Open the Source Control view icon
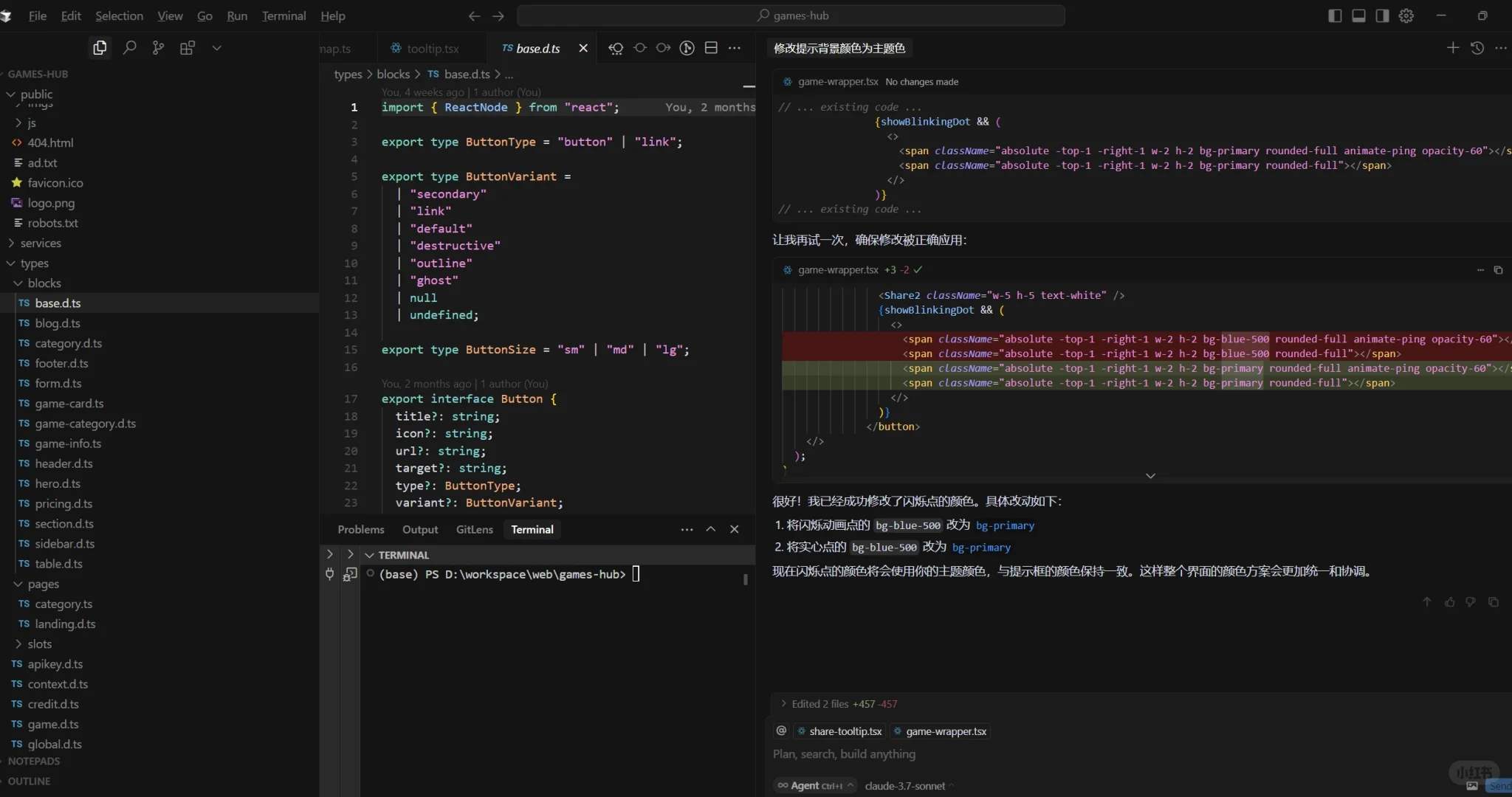1512x797 pixels. pyautogui.click(x=158, y=48)
